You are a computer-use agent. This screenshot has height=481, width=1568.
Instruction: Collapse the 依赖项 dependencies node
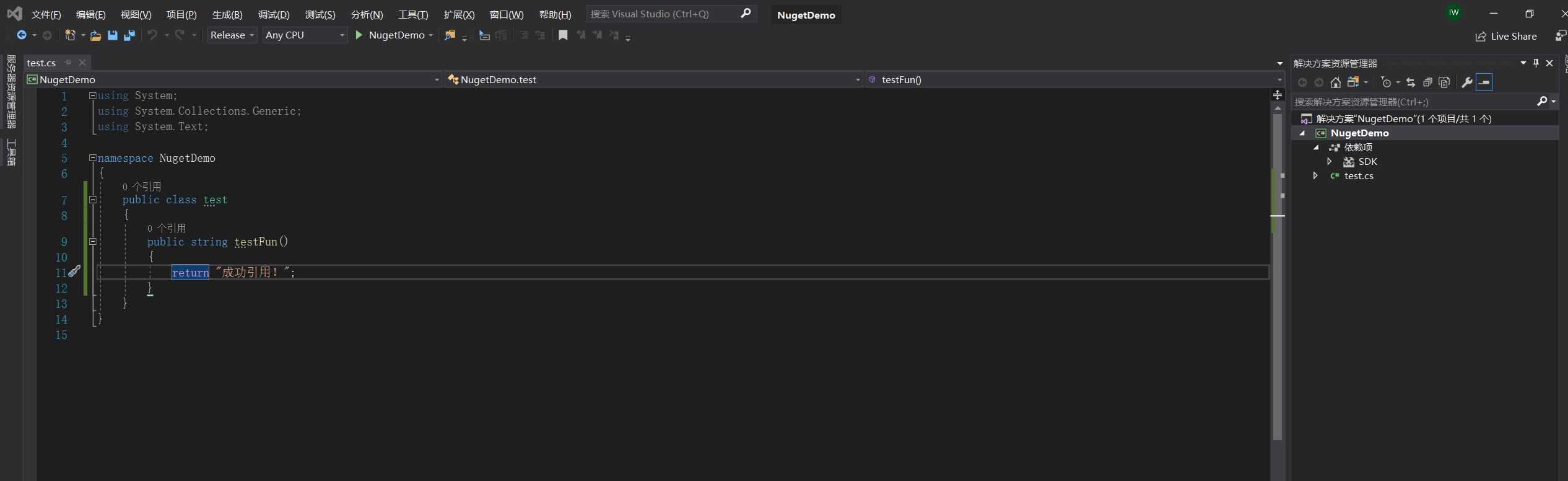pos(1317,148)
